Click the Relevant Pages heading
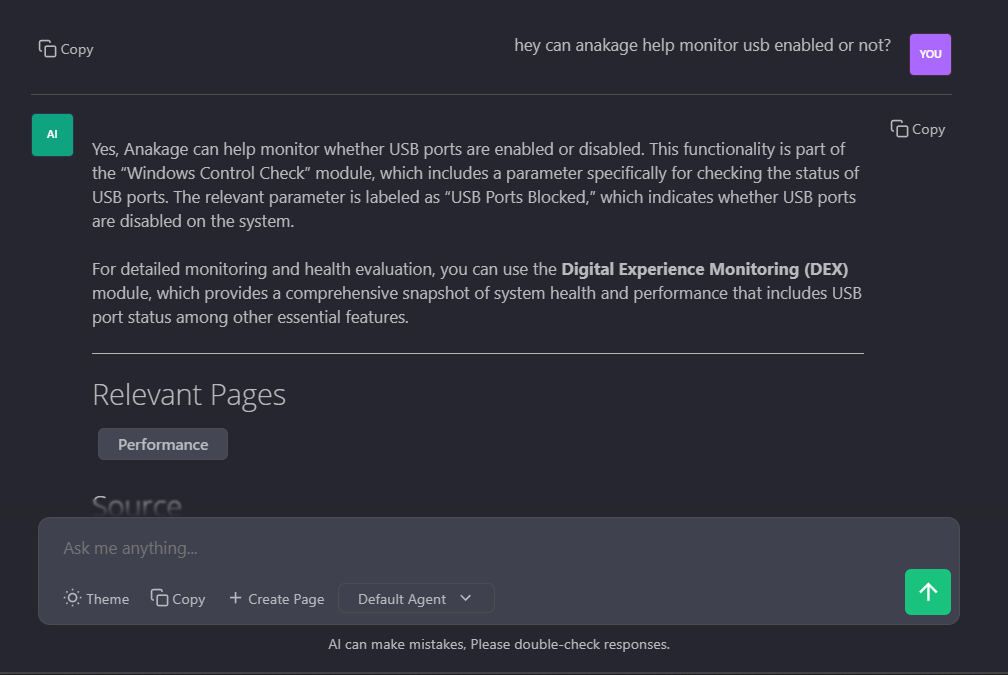Screen dimensions: 1008x675 tap(189, 395)
